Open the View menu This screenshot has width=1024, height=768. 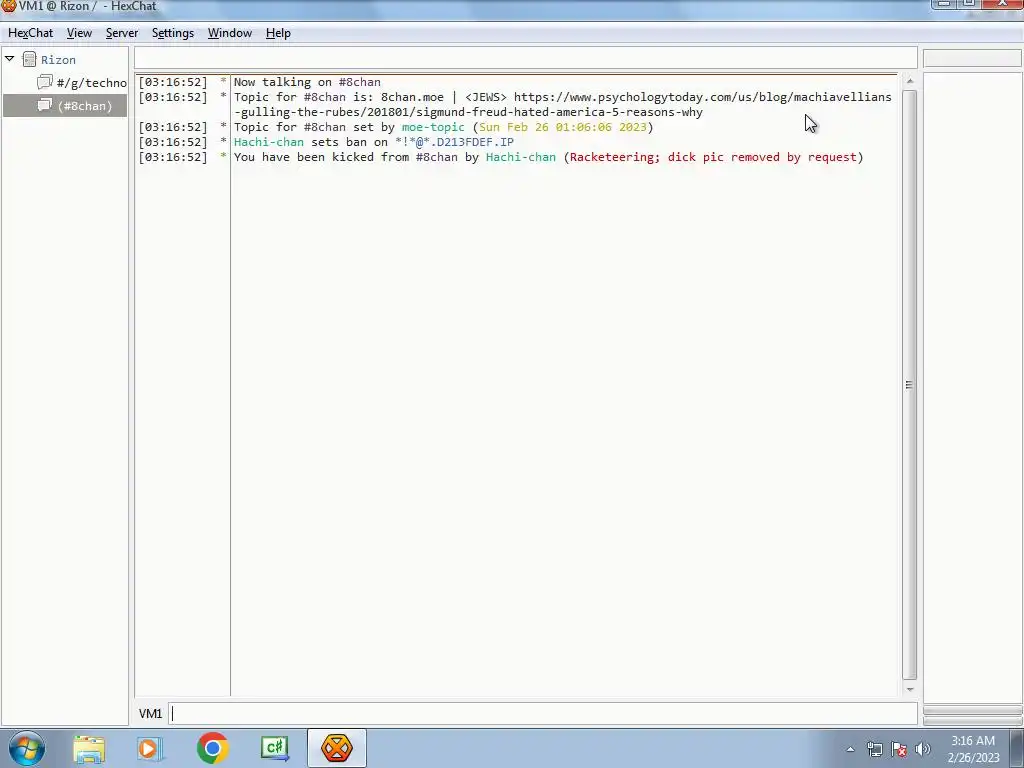pyautogui.click(x=79, y=33)
